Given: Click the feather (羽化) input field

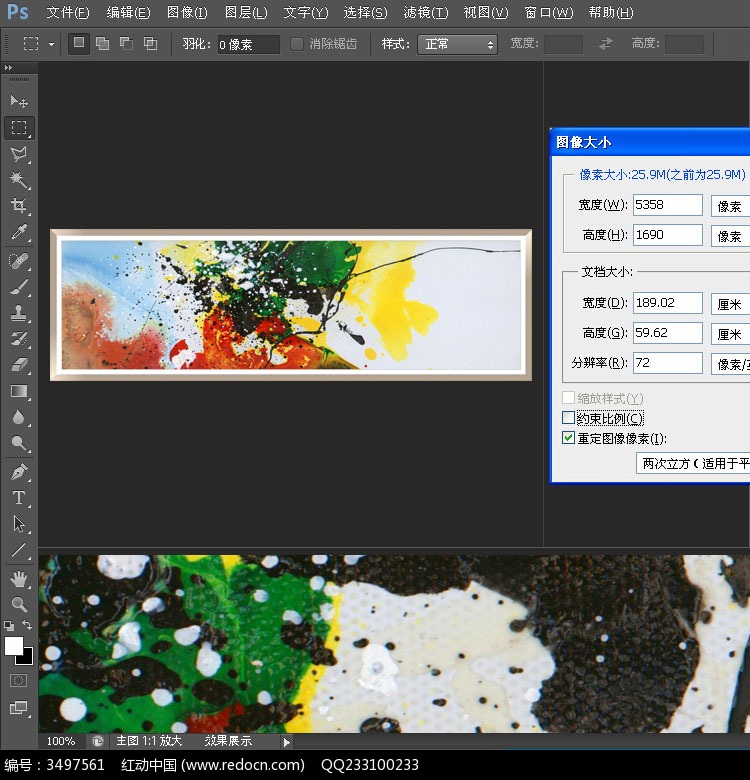Looking at the screenshot, I should [x=248, y=44].
